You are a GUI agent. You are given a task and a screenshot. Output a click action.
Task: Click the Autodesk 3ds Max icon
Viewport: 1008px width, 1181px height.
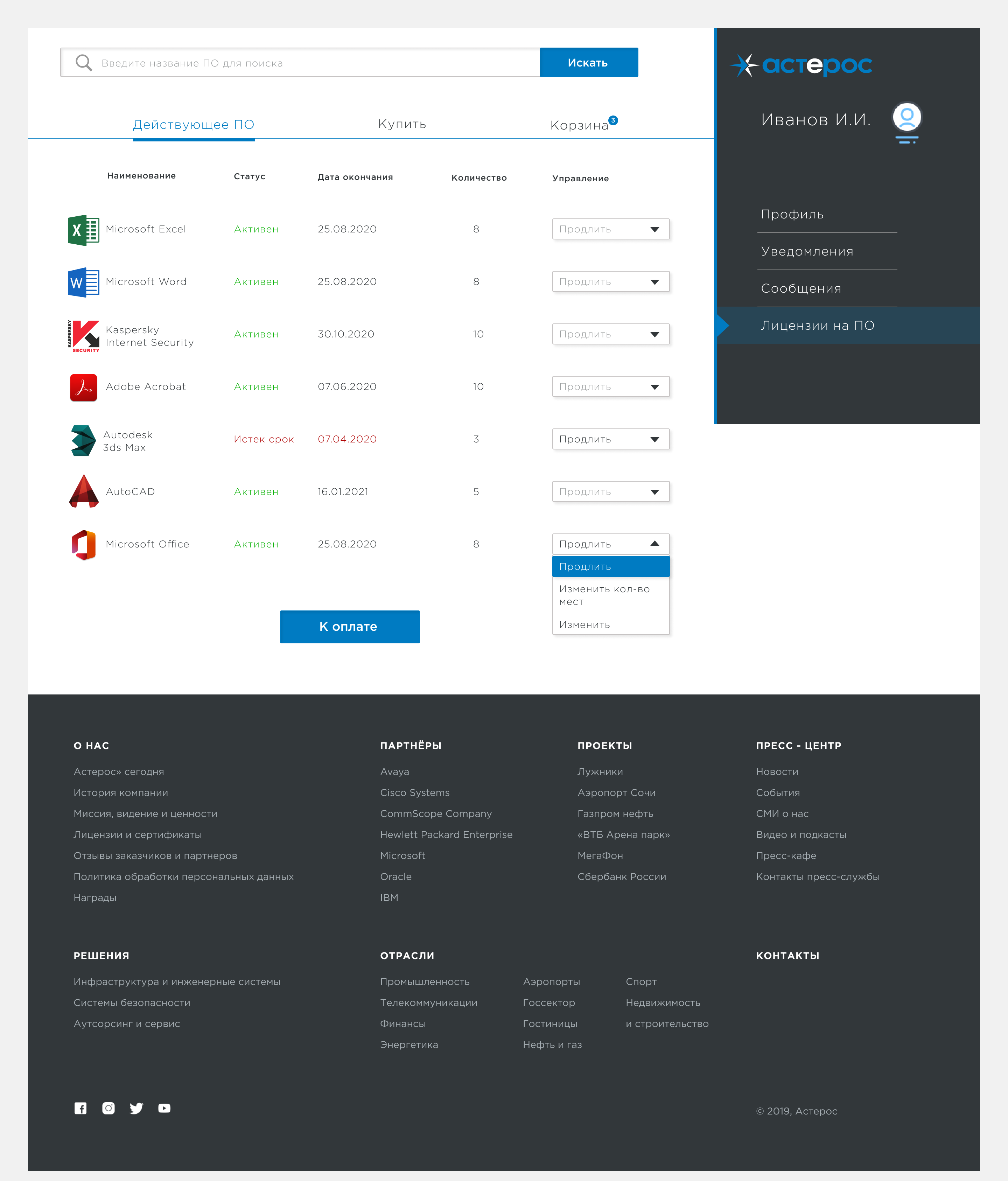[83, 441]
